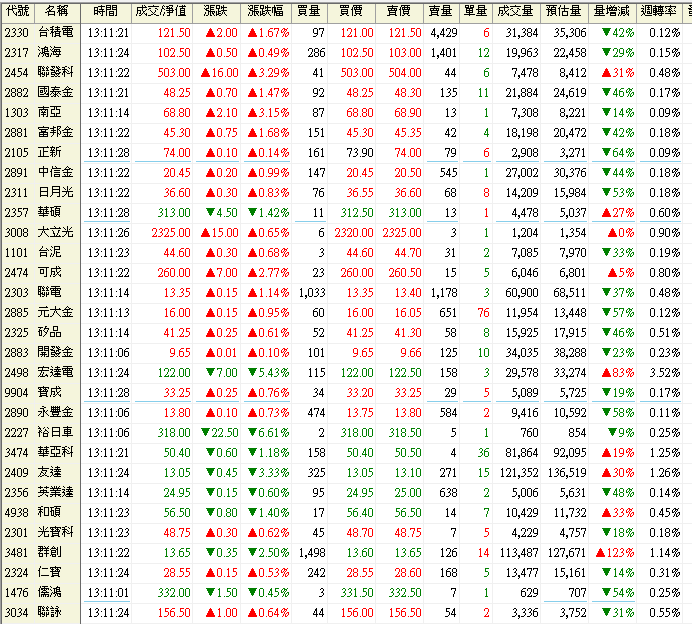Click stock code 3008

tap(17, 233)
